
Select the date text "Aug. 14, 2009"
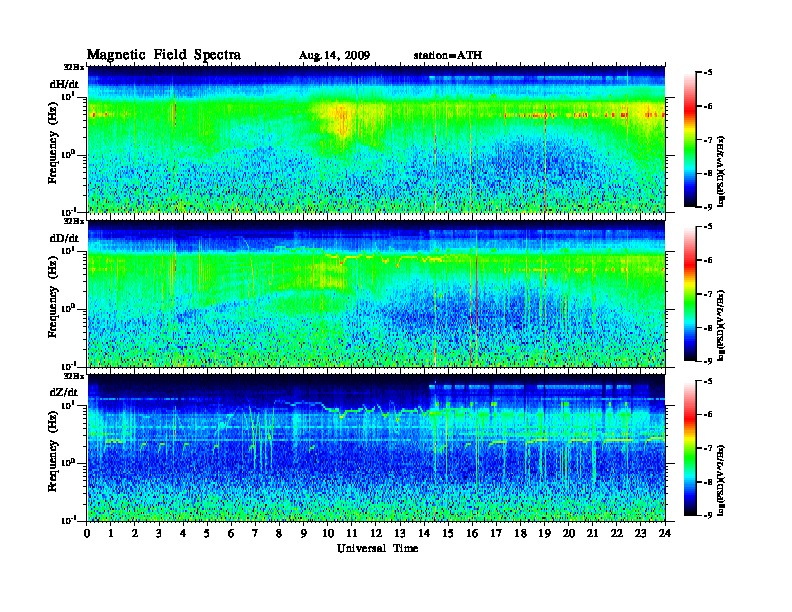click(334, 56)
